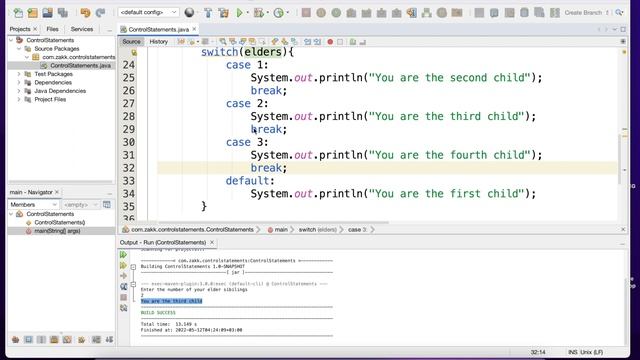640x360 pixels.
Task: Click the New File toolbar icon
Action: [x=18, y=13]
